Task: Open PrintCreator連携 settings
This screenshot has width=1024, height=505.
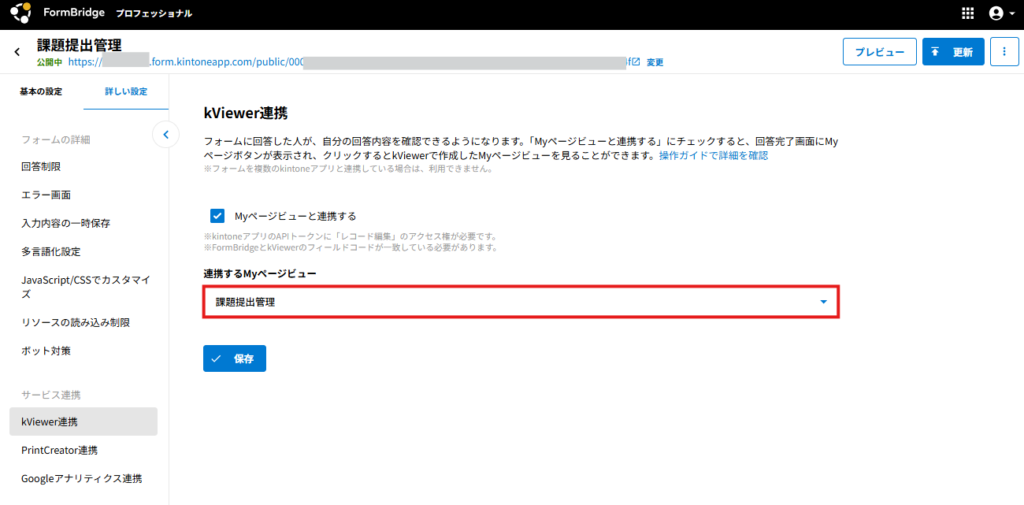Action: point(60,450)
